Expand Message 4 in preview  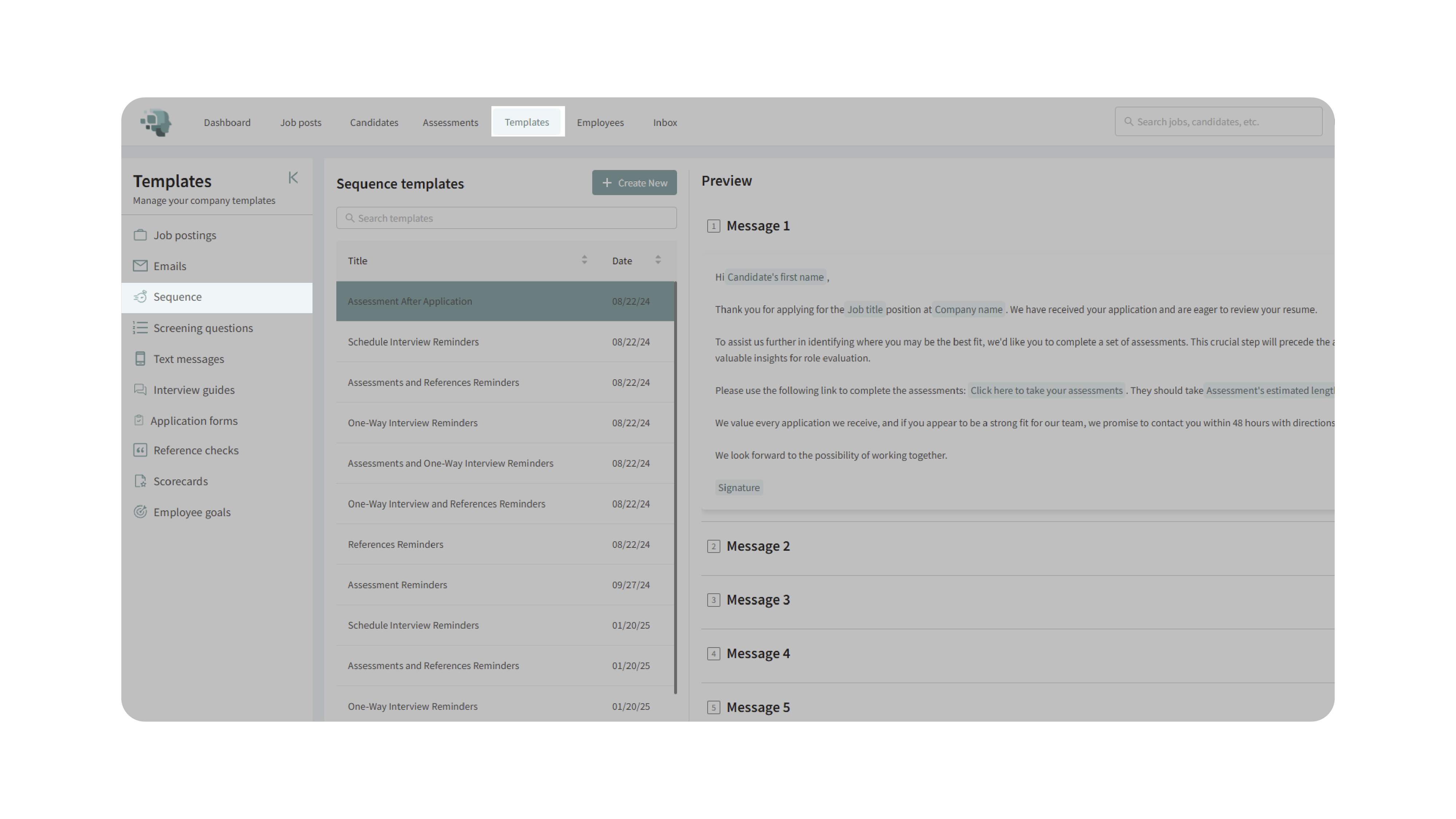click(757, 654)
